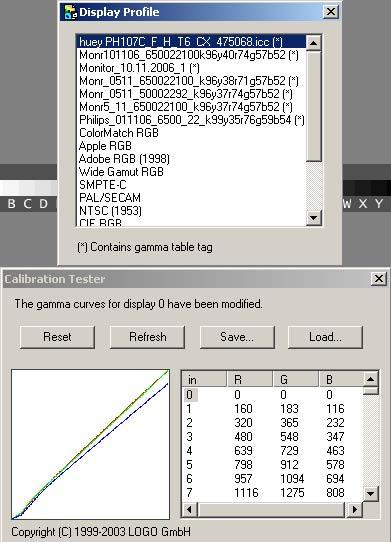Click the R value 639 cell

(x=243, y=451)
